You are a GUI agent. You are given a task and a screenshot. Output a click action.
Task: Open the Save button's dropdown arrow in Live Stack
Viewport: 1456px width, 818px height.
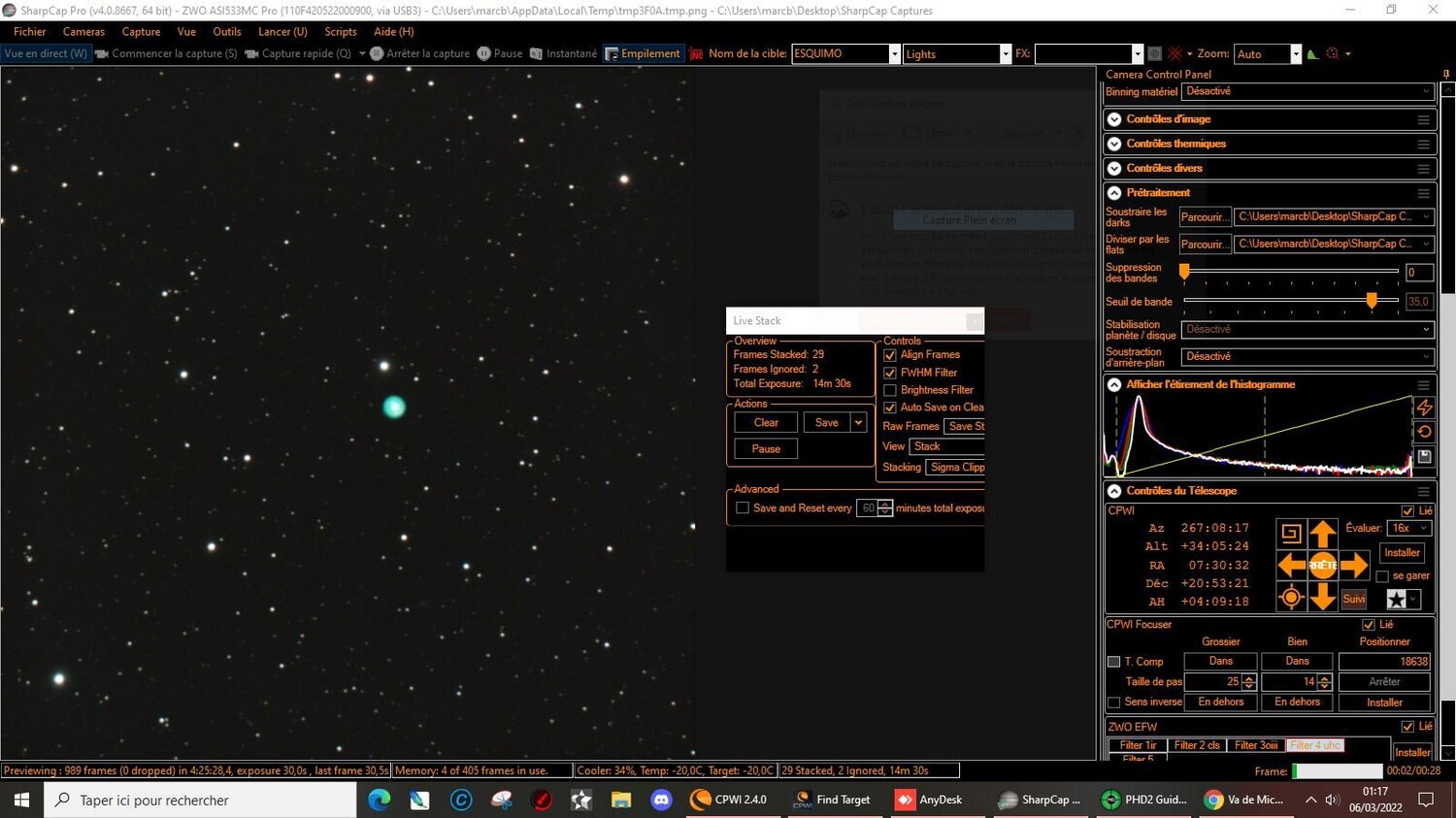tap(858, 423)
